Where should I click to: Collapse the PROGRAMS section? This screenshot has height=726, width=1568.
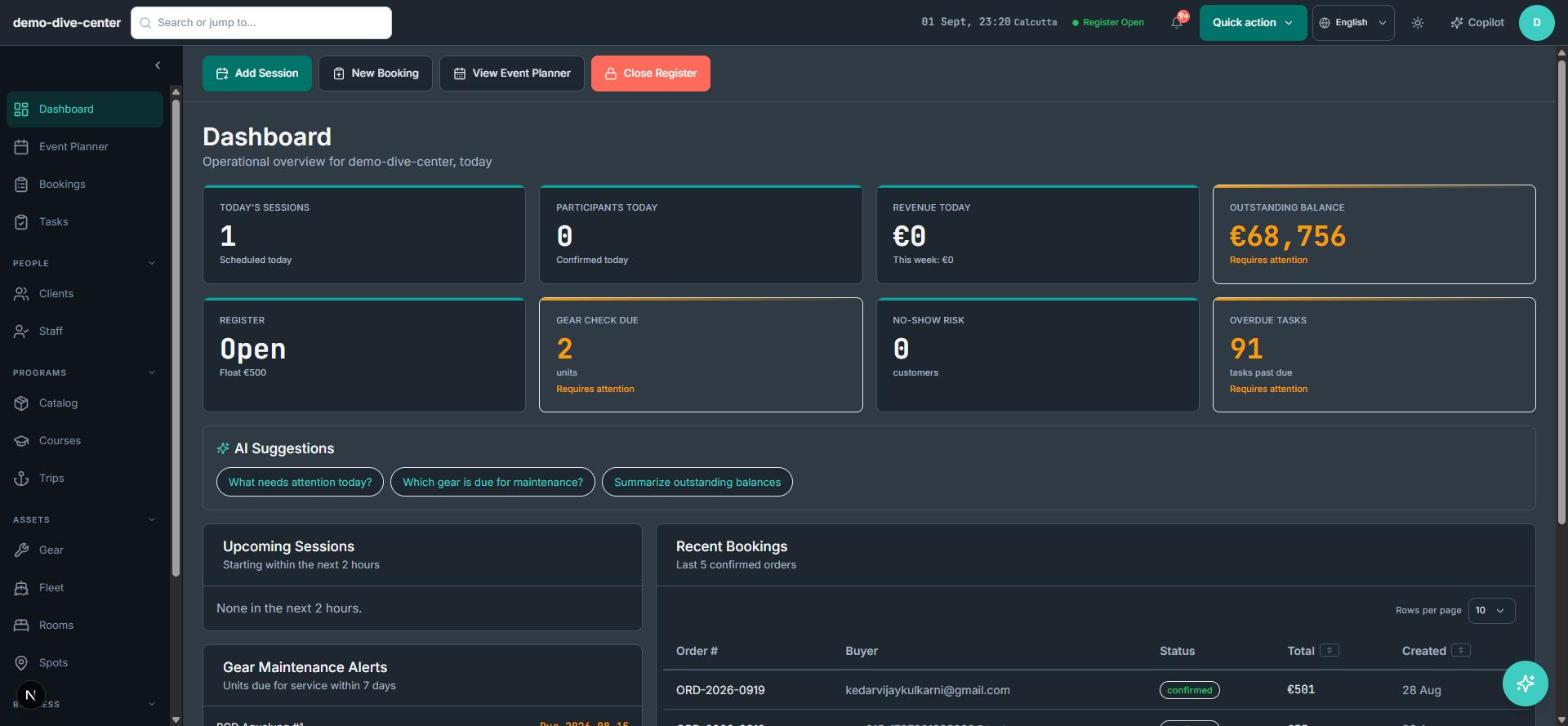coord(152,372)
